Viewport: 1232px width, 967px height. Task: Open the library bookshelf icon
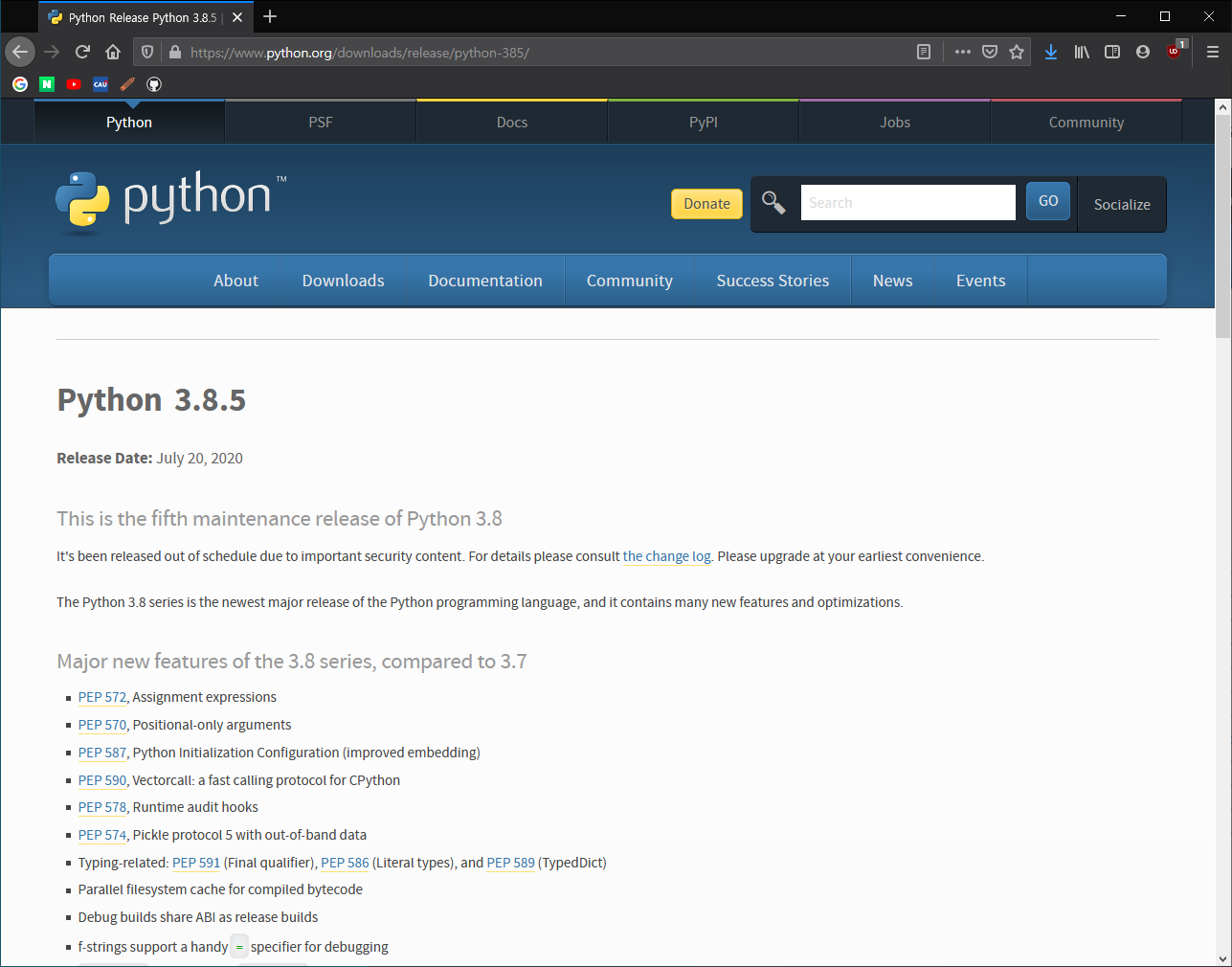[x=1082, y=52]
